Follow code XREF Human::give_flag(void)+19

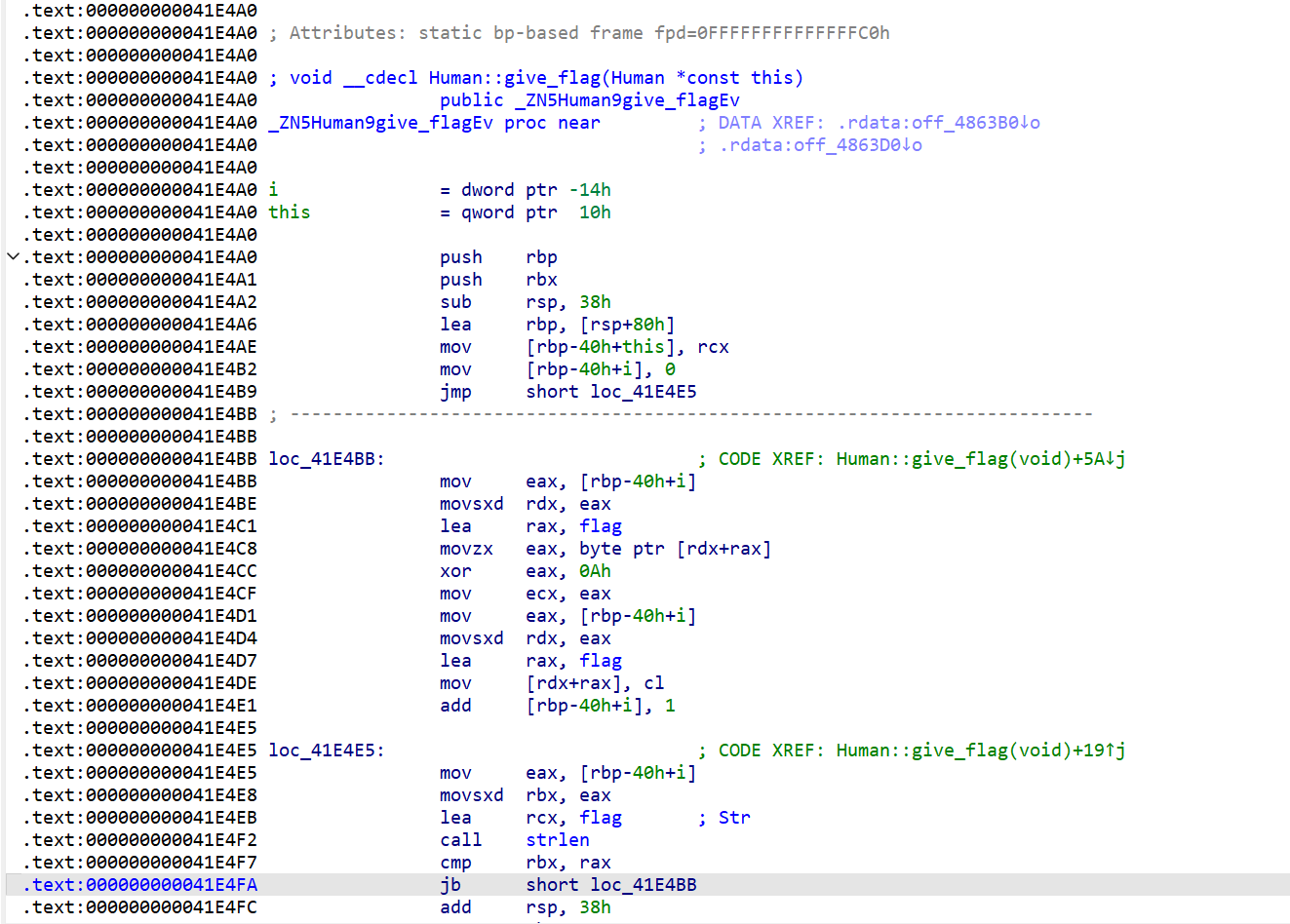981,751
